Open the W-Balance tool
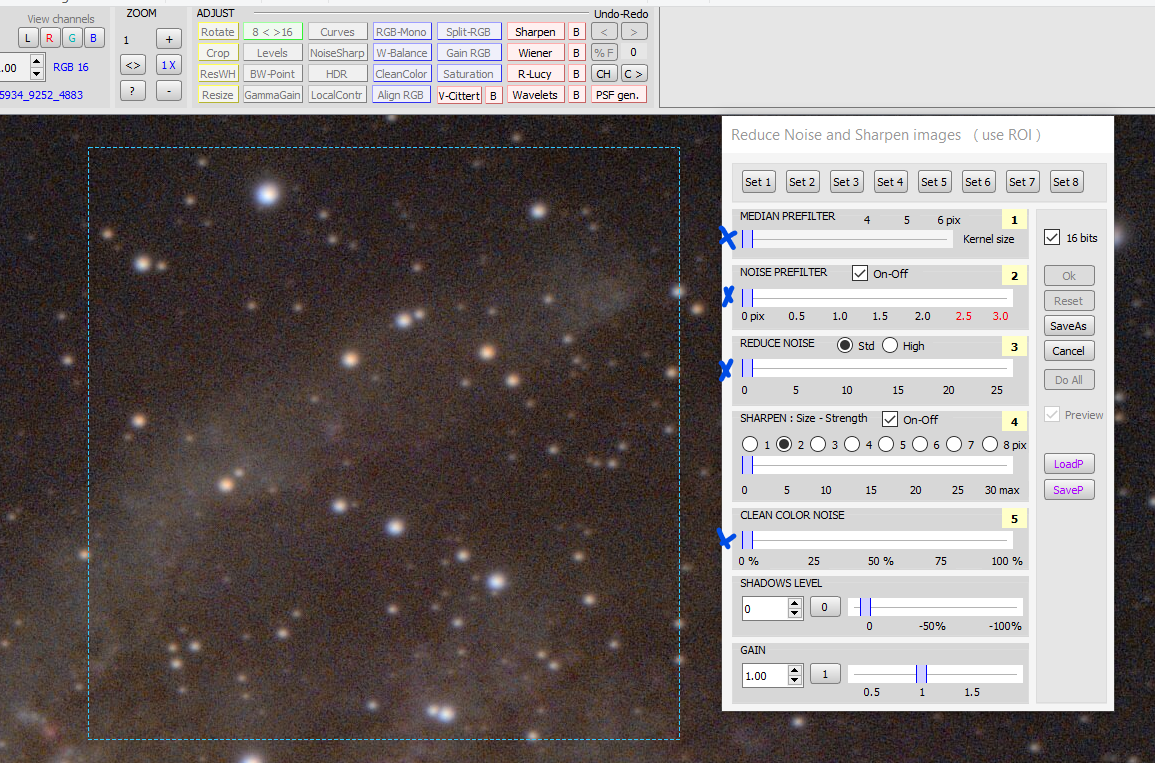This screenshot has width=1155, height=763. pos(401,53)
